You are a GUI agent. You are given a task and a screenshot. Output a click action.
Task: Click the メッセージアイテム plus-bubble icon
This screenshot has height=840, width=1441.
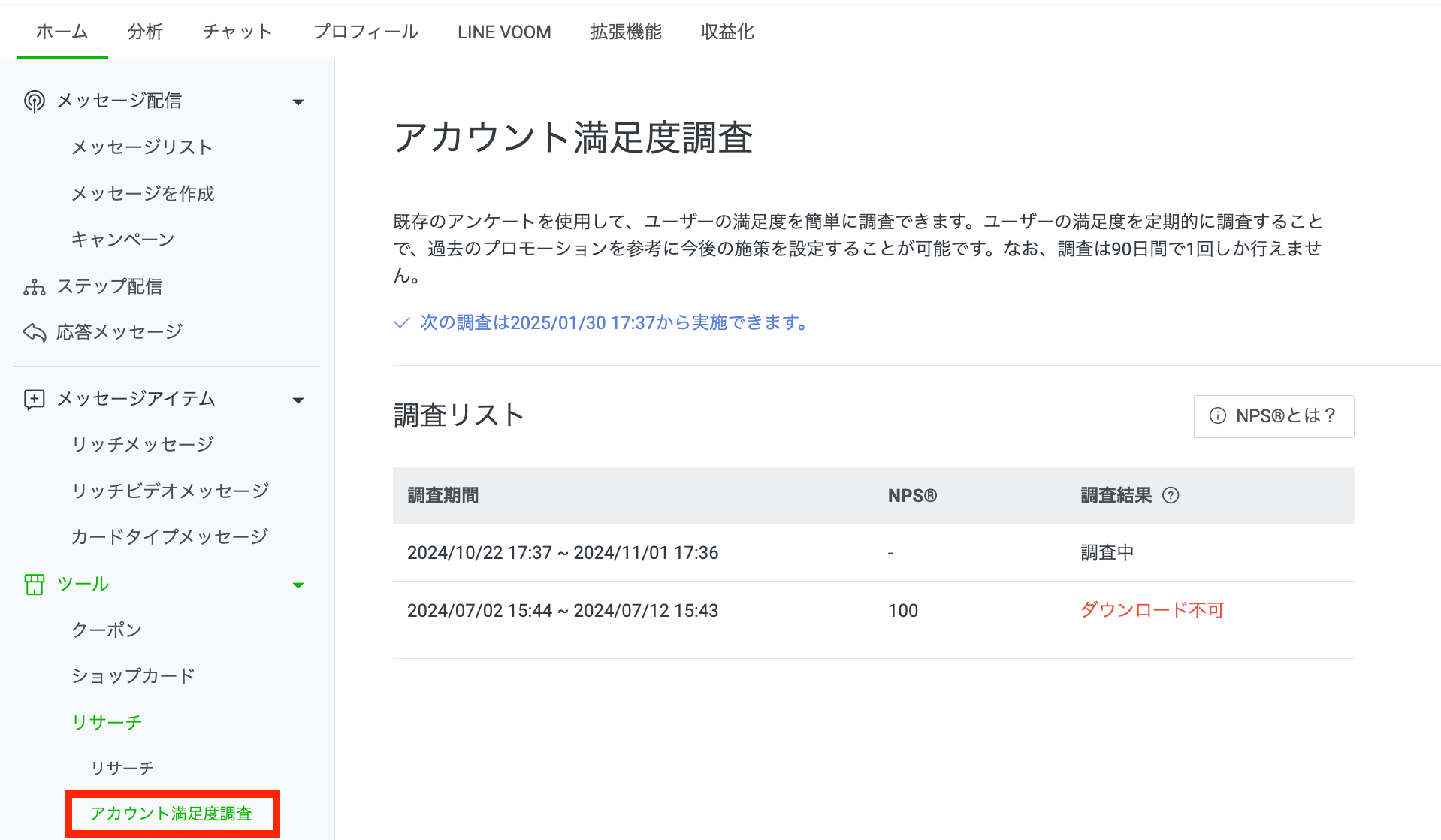pos(34,399)
